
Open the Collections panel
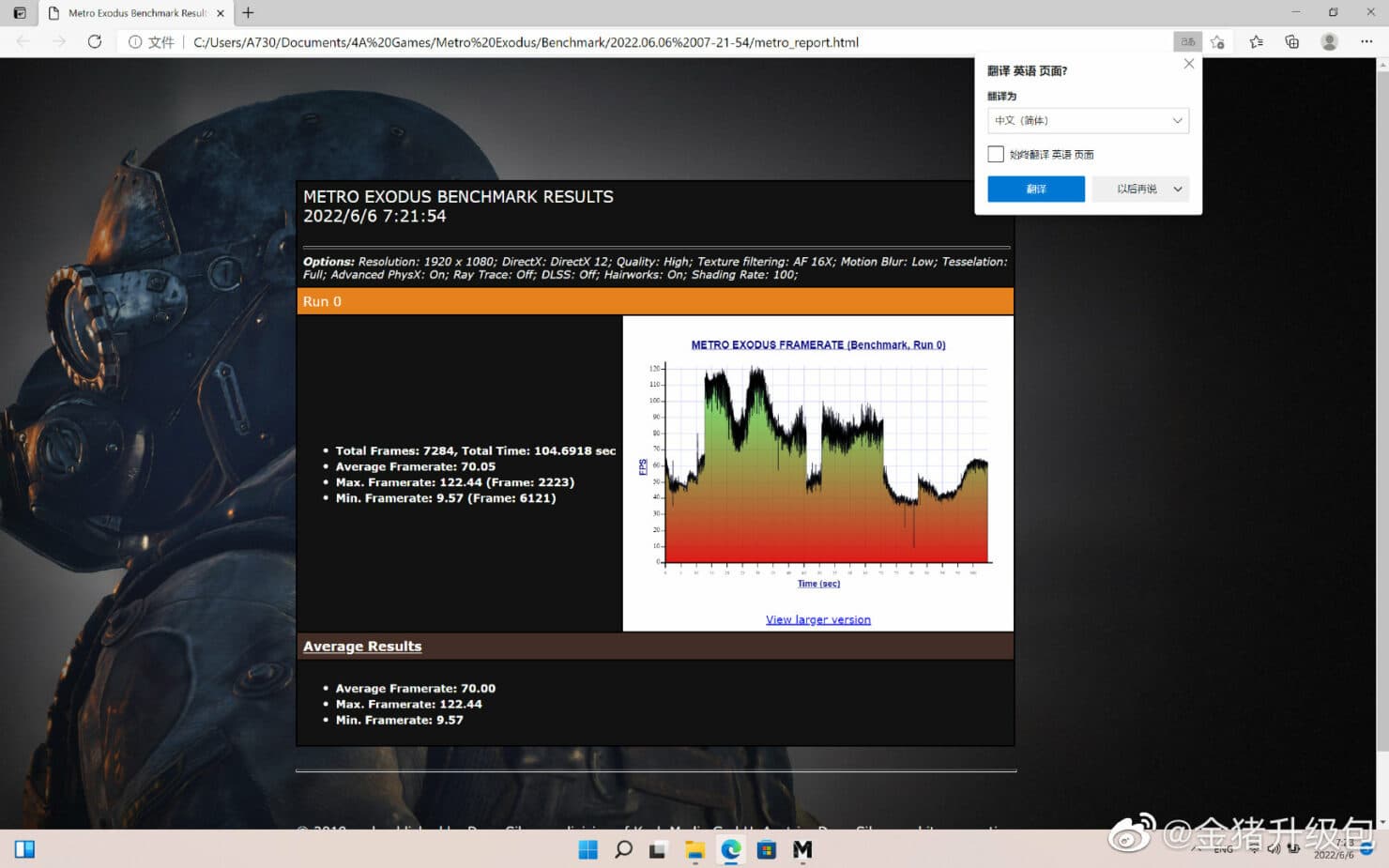point(1292,42)
